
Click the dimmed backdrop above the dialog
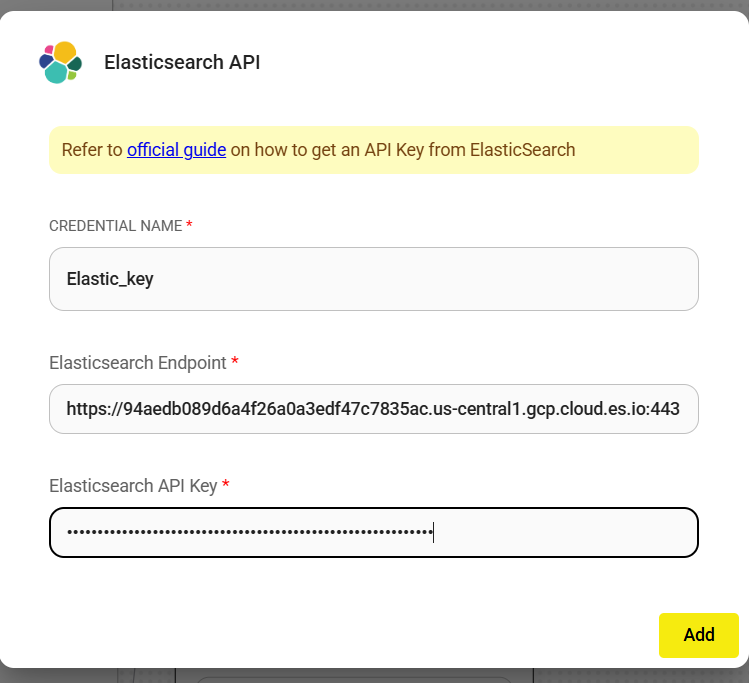(400, 5)
